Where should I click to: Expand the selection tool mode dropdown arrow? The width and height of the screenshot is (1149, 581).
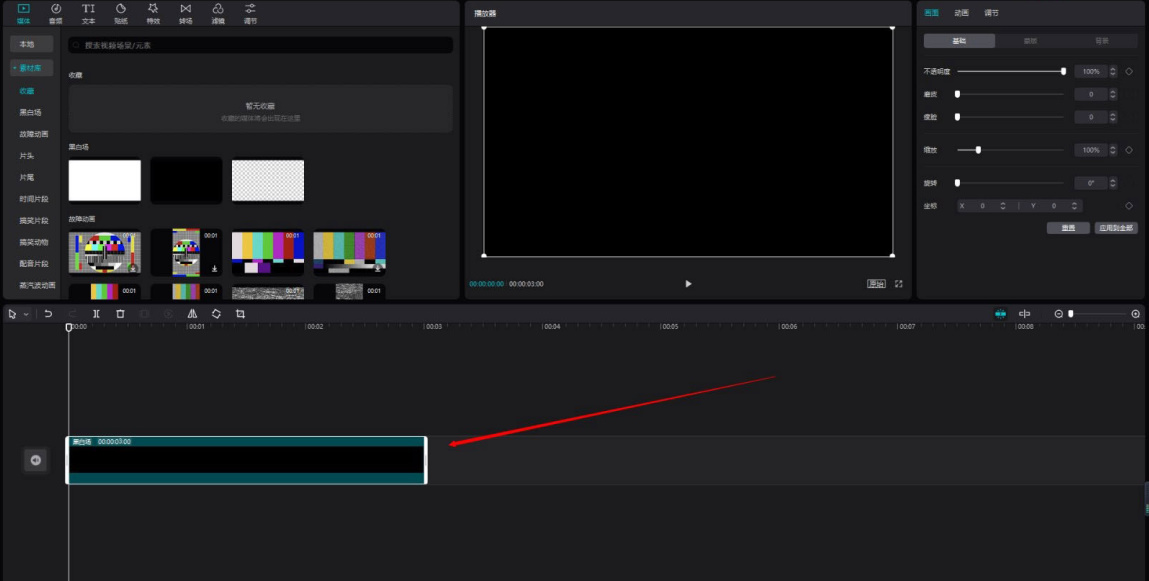(26, 314)
